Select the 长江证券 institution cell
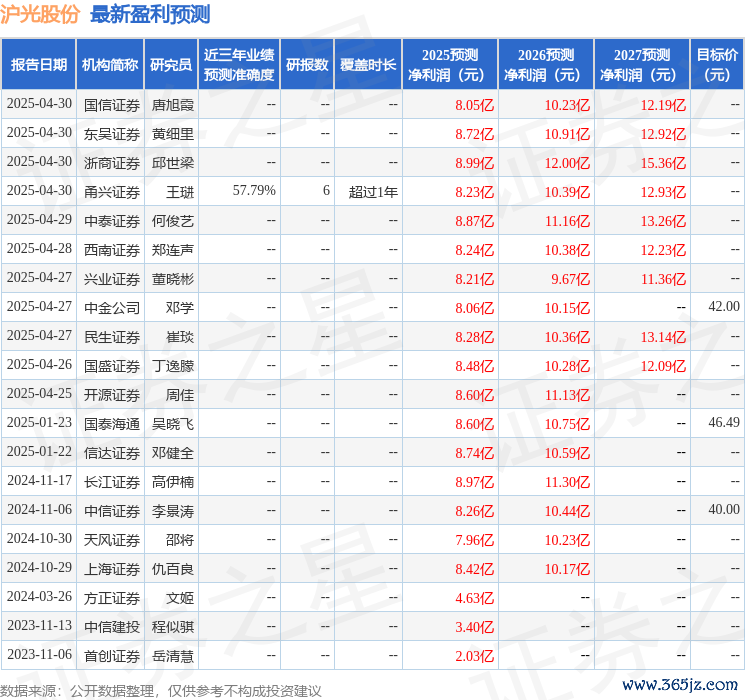Screen dimensions: 745x700 (112, 482)
